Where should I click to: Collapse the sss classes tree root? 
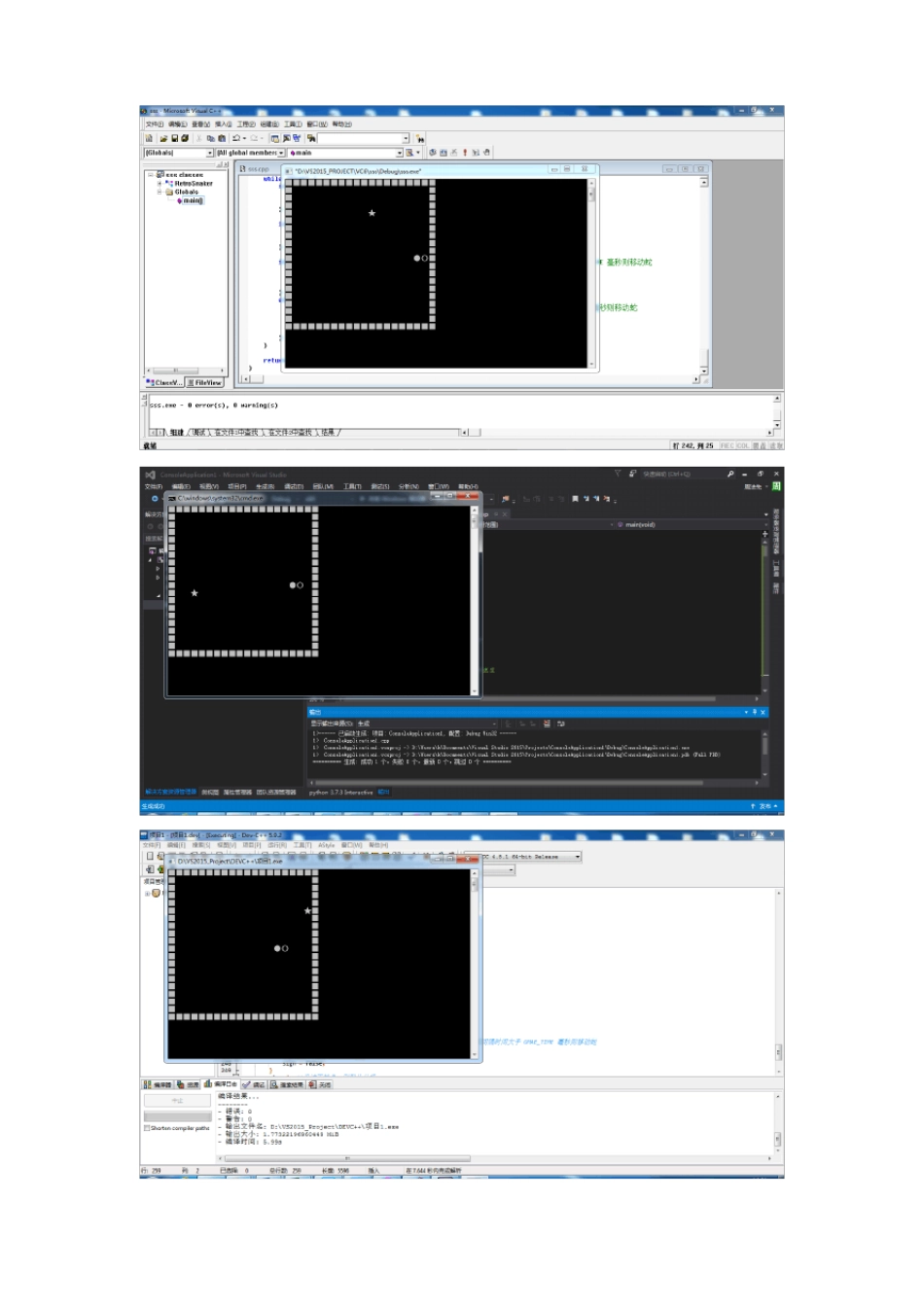[x=150, y=175]
